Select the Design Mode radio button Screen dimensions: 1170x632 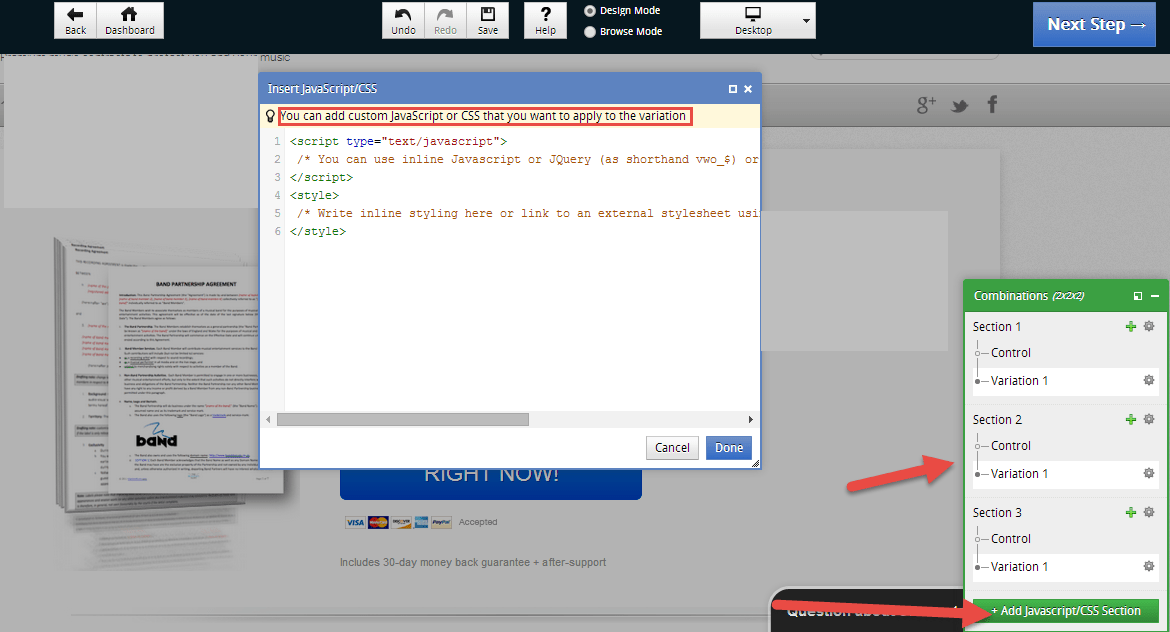pyautogui.click(x=589, y=12)
